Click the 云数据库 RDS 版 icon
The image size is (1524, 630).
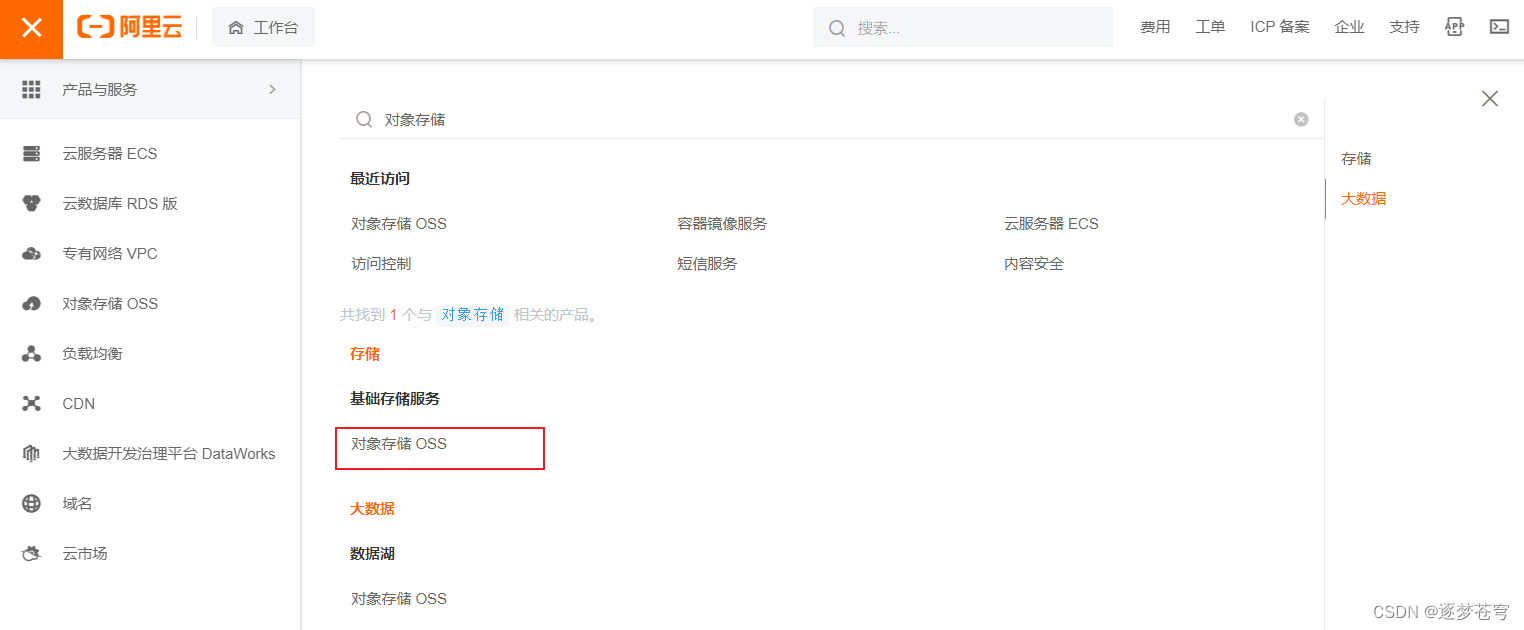pyautogui.click(x=31, y=204)
